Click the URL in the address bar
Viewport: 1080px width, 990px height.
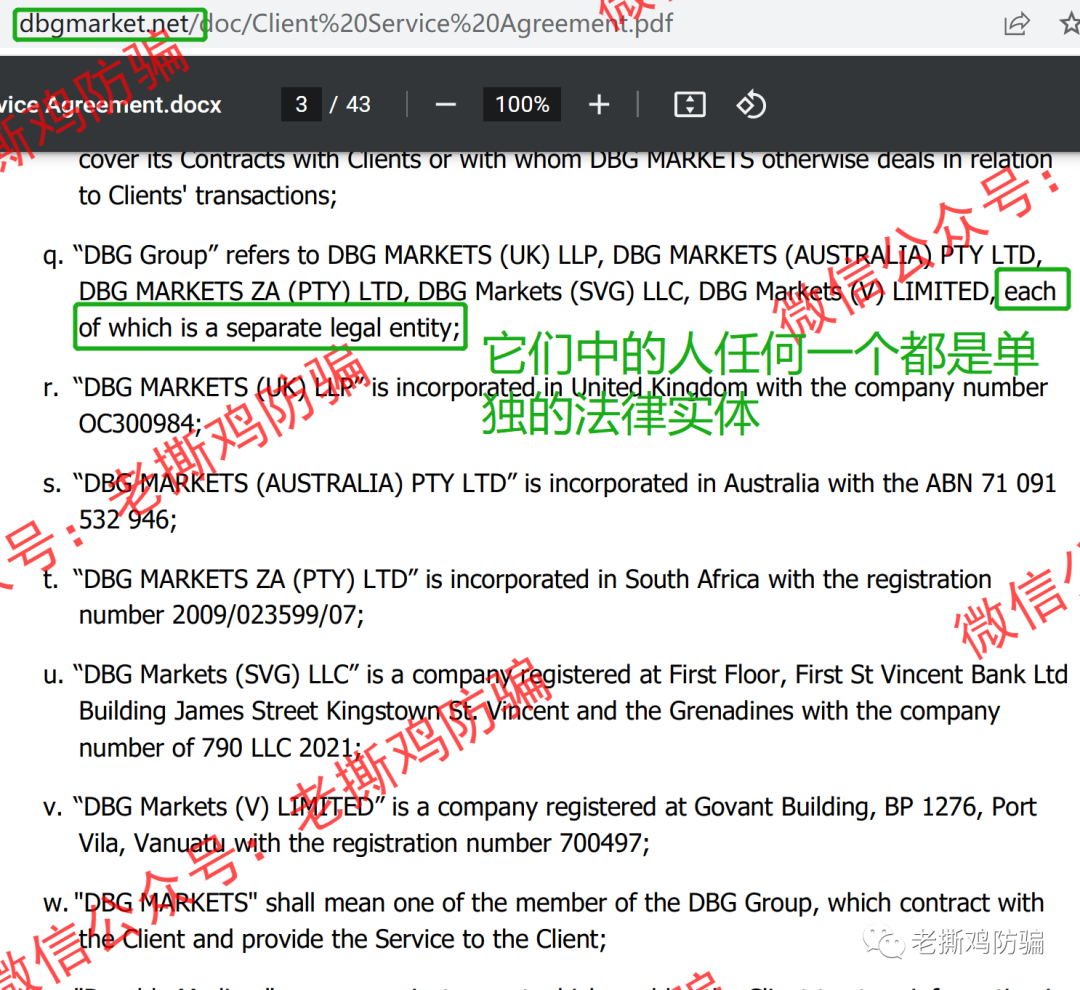pyautogui.click(x=346, y=24)
